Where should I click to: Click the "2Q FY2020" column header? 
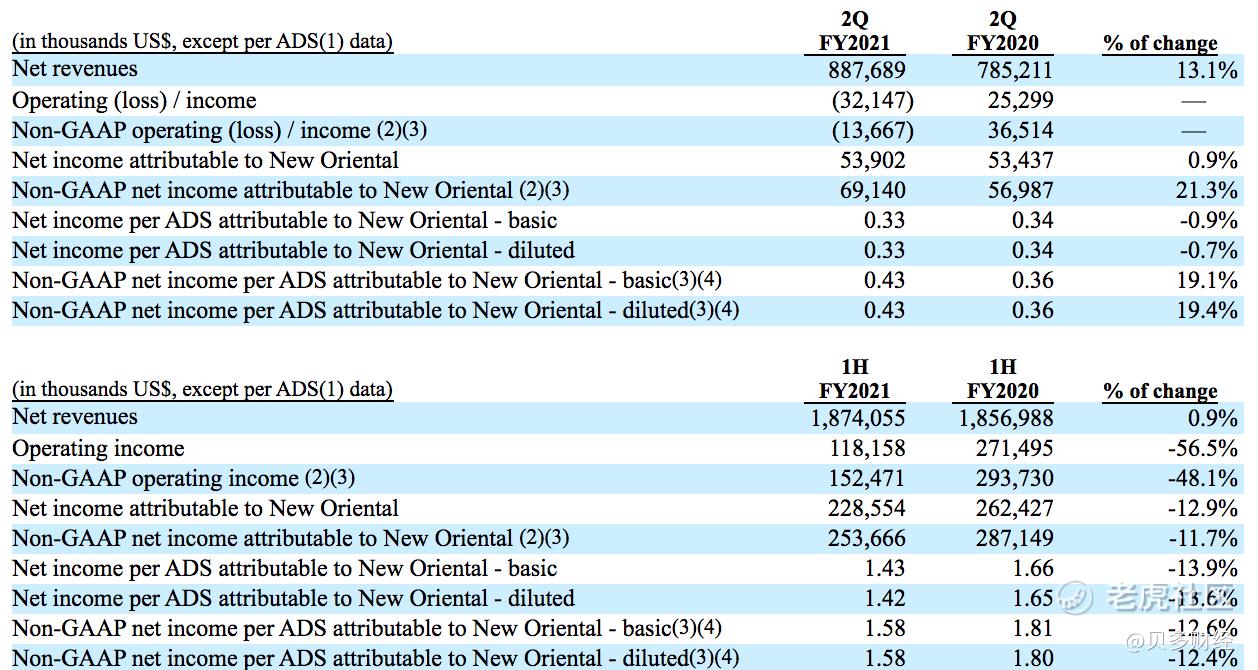pos(1002,31)
